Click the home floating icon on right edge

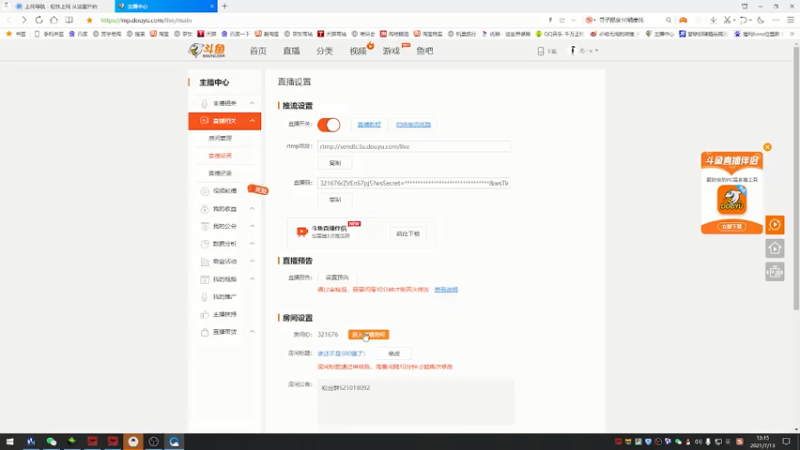(x=774, y=248)
